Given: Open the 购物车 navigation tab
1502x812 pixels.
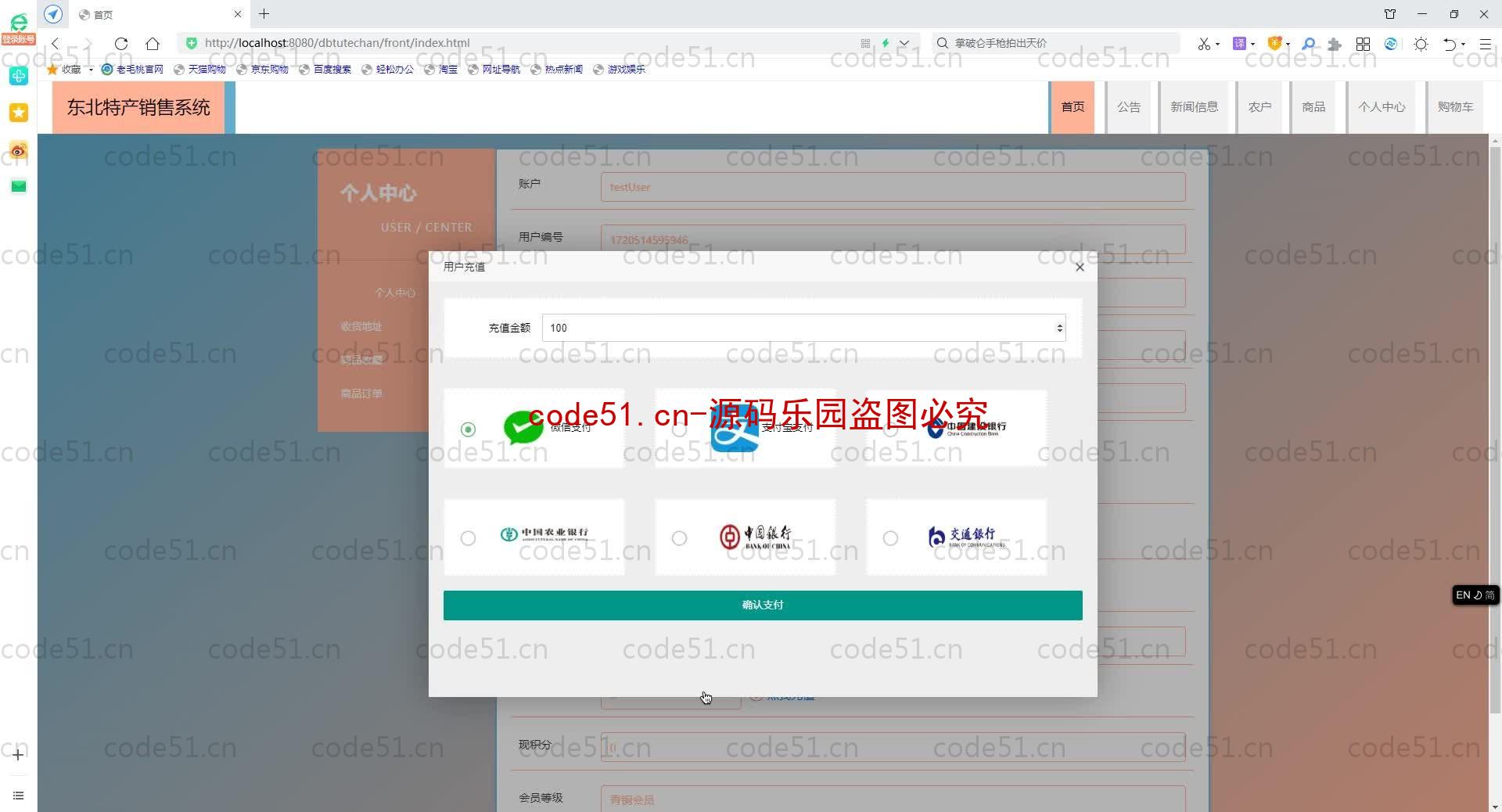Looking at the screenshot, I should pyautogui.click(x=1455, y=107).
